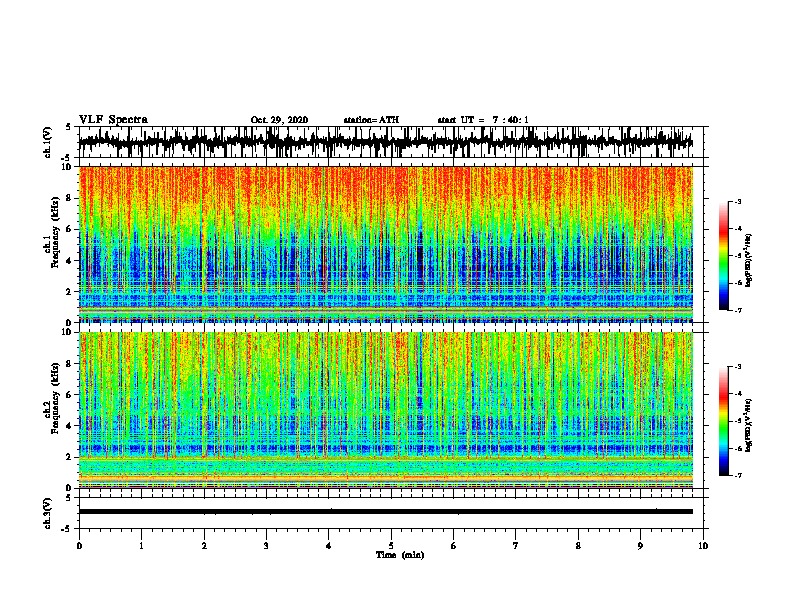Click the "VLF Spectra" plot title
This screenshot has height=612, width=792.
click(113, 120)
